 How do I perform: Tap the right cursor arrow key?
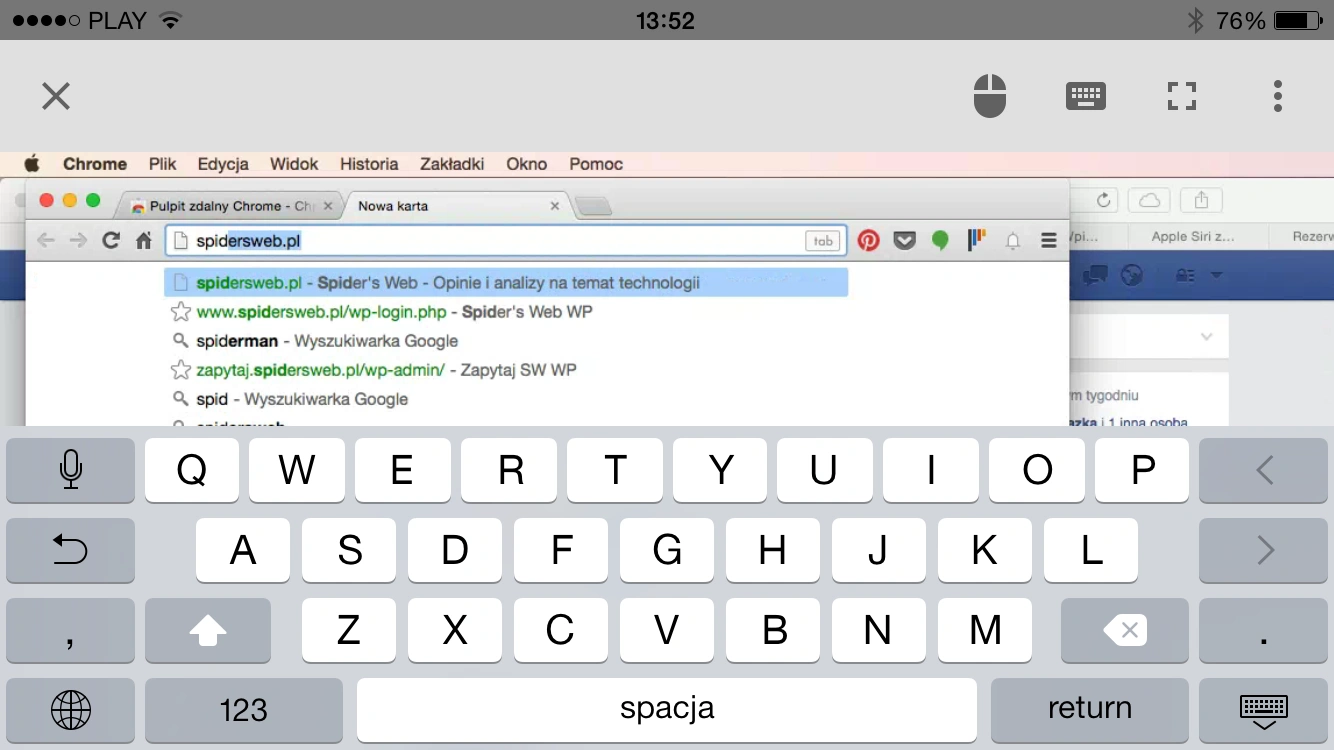(1264, 550)
